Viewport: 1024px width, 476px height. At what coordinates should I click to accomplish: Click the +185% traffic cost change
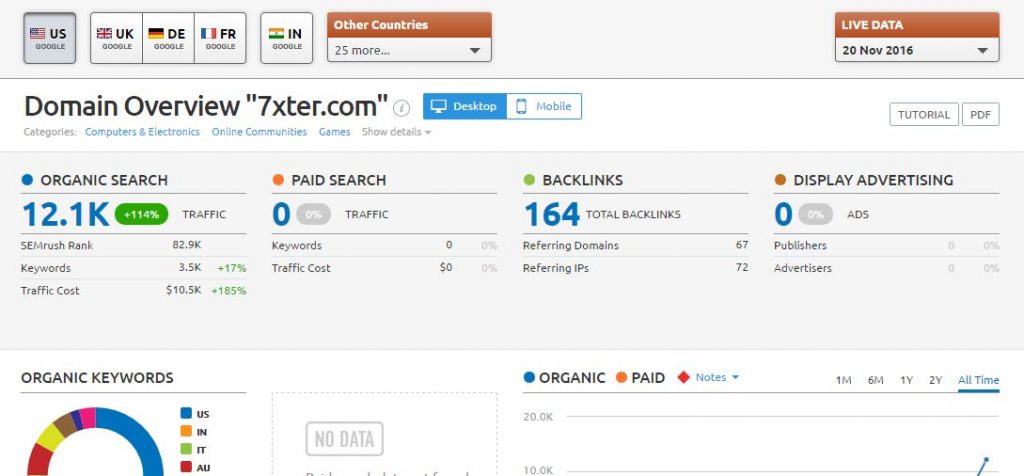pos(229,291)
